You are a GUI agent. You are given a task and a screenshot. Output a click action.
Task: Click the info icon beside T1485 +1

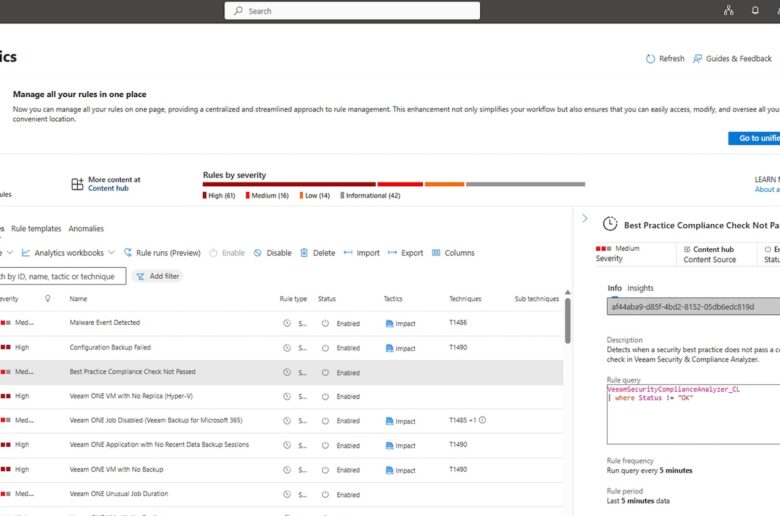(482, 420)
